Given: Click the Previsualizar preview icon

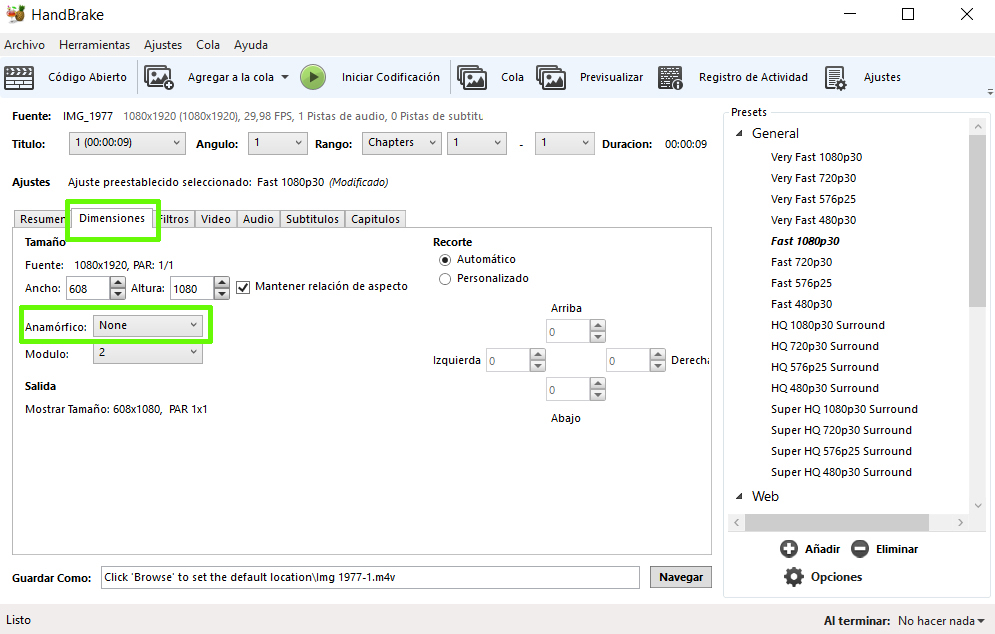Looking at the screenshot, I should tap(551, 77).
